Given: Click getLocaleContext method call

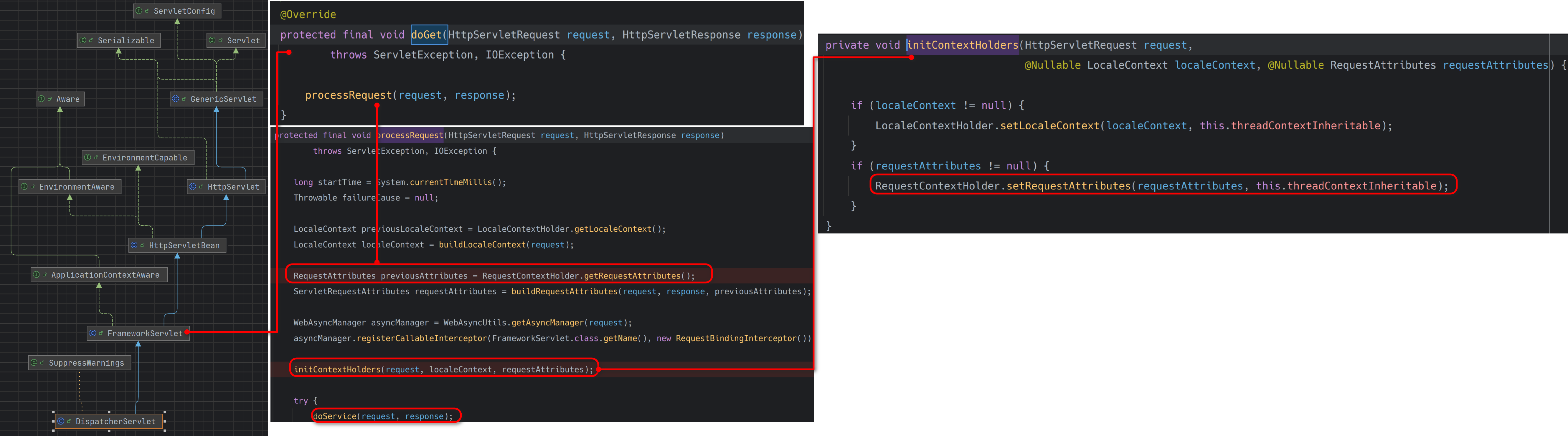Looking at the screenshot, I should click(612, 229).
